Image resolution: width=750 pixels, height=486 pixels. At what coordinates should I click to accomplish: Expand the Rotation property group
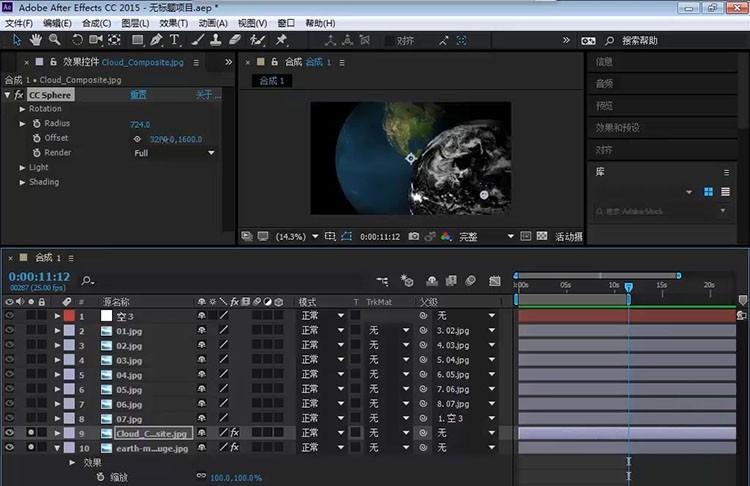[x=23, y=109]
